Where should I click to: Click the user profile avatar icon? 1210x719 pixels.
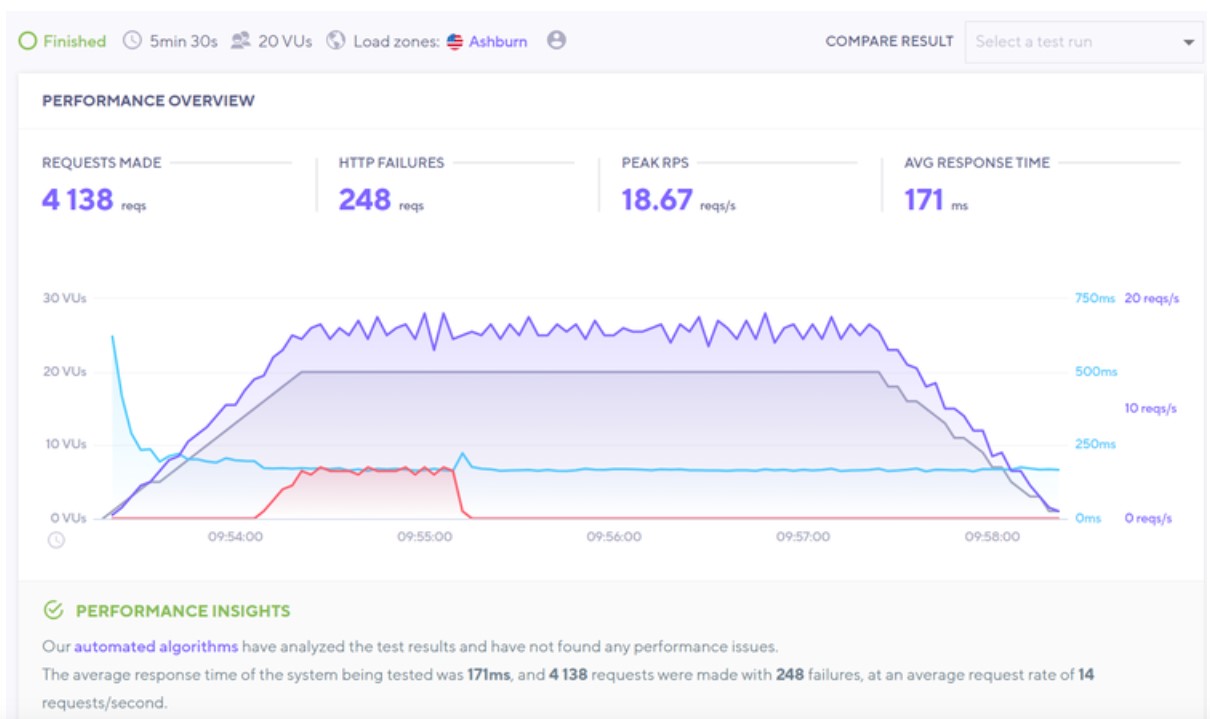(557, 40)
